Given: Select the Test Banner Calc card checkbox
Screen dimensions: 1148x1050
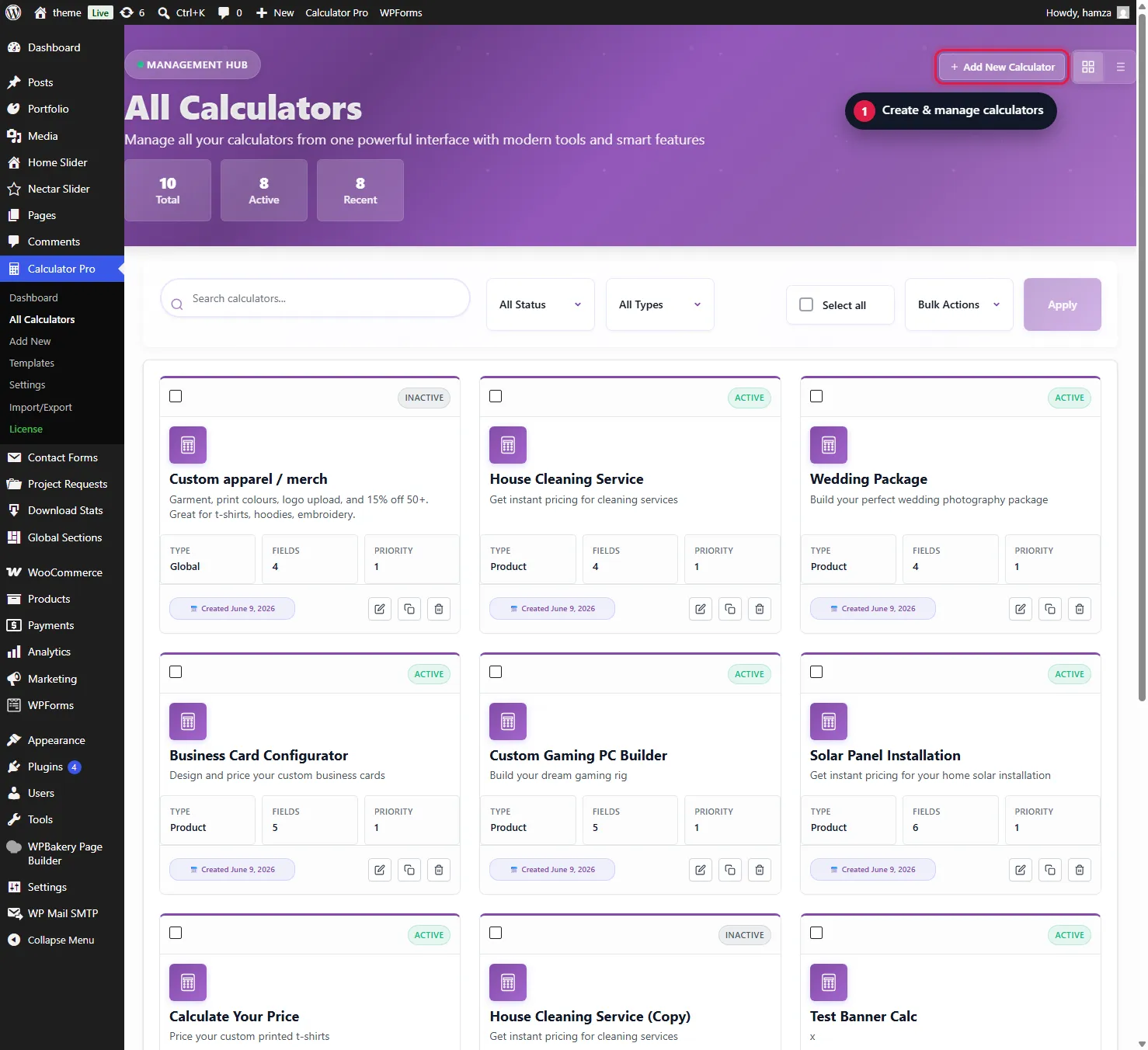Looking at the screenshot, I should (x=816, y=933).
